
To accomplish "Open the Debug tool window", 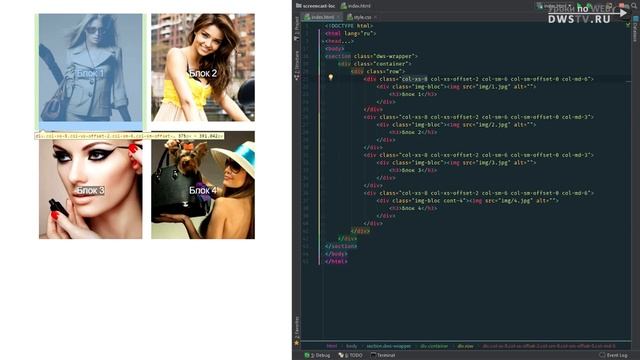I will pyautogui.click(x=317, y=355).
